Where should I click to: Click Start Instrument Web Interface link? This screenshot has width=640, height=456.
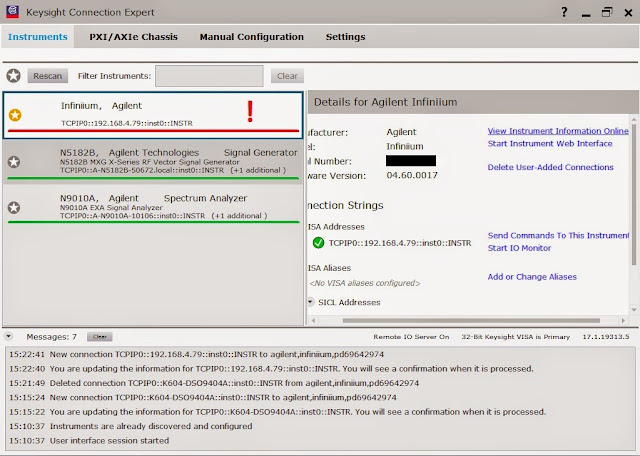(x=550, y=144)
